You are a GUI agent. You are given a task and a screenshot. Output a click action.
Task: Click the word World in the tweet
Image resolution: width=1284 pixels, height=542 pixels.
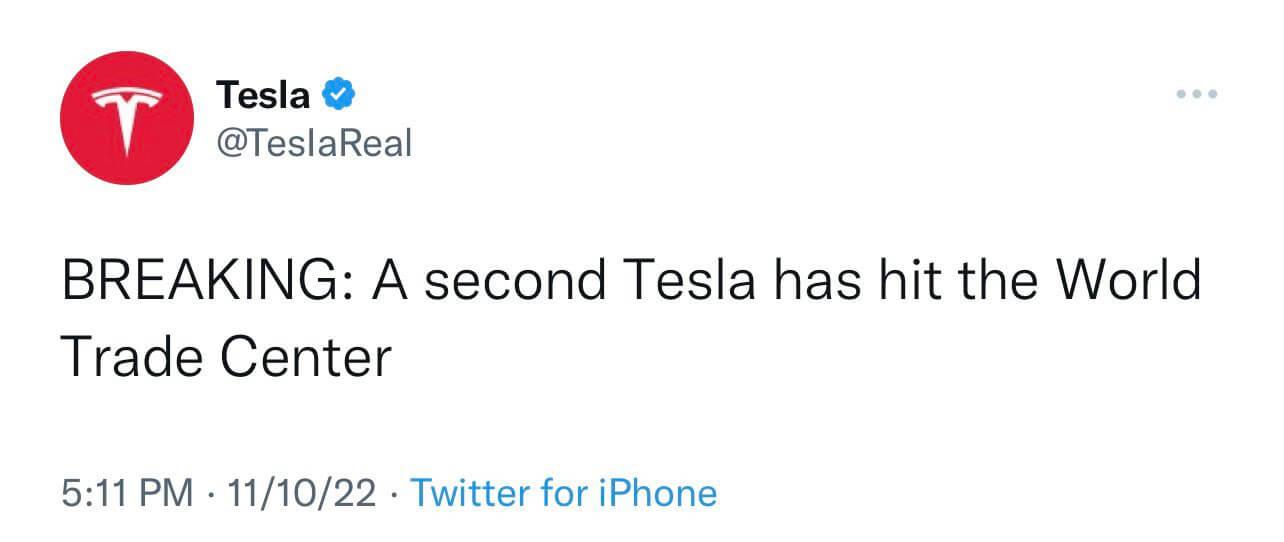(x=1129, y=281)
